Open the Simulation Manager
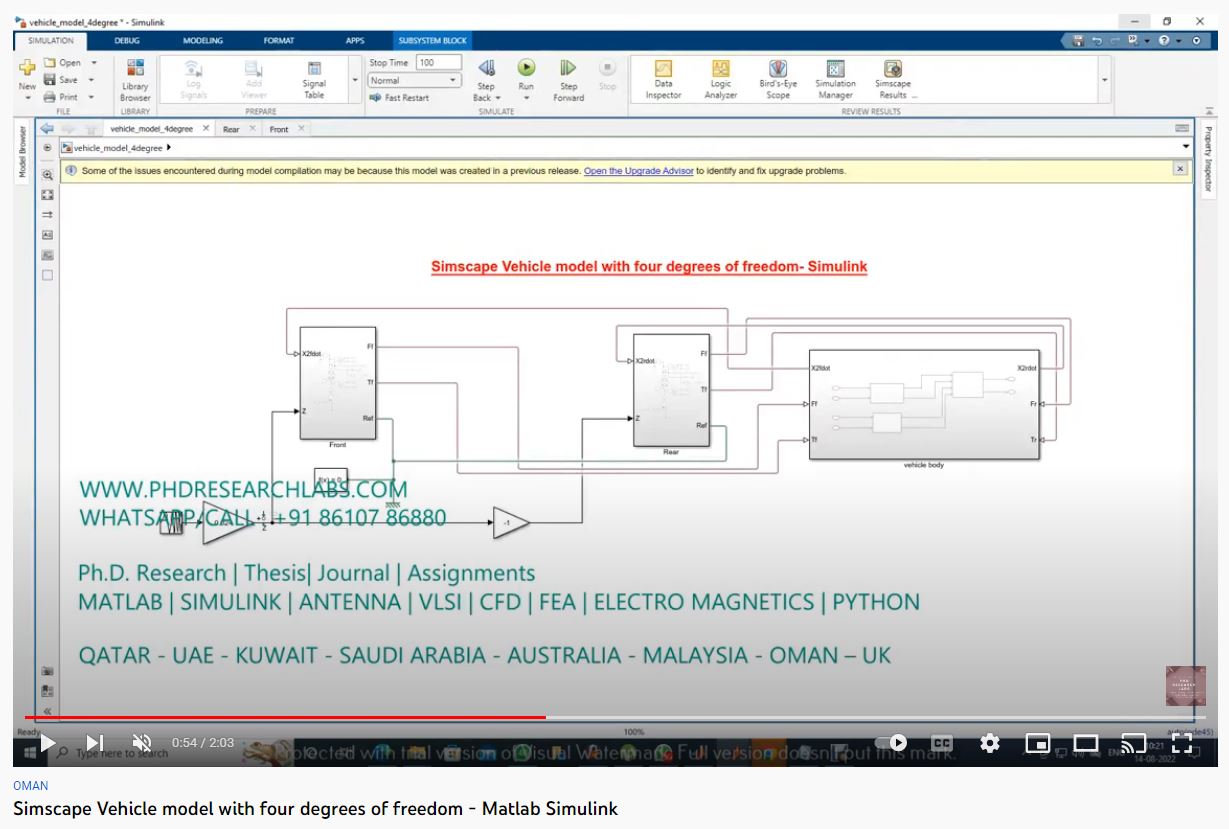The width and height of the screenshot is (1229, 829). 835,70
